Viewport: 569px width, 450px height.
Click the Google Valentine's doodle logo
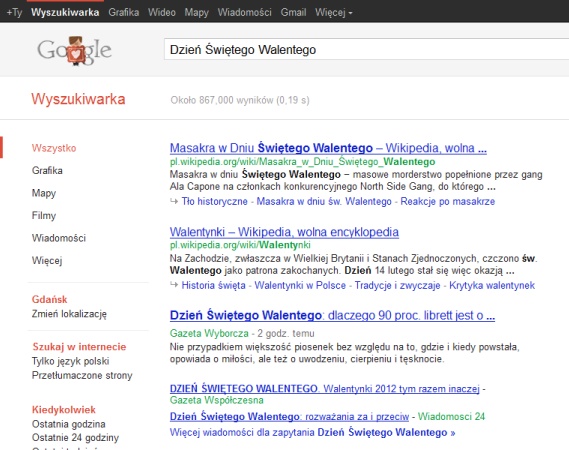pyautogui.click(x=74, y=50)
